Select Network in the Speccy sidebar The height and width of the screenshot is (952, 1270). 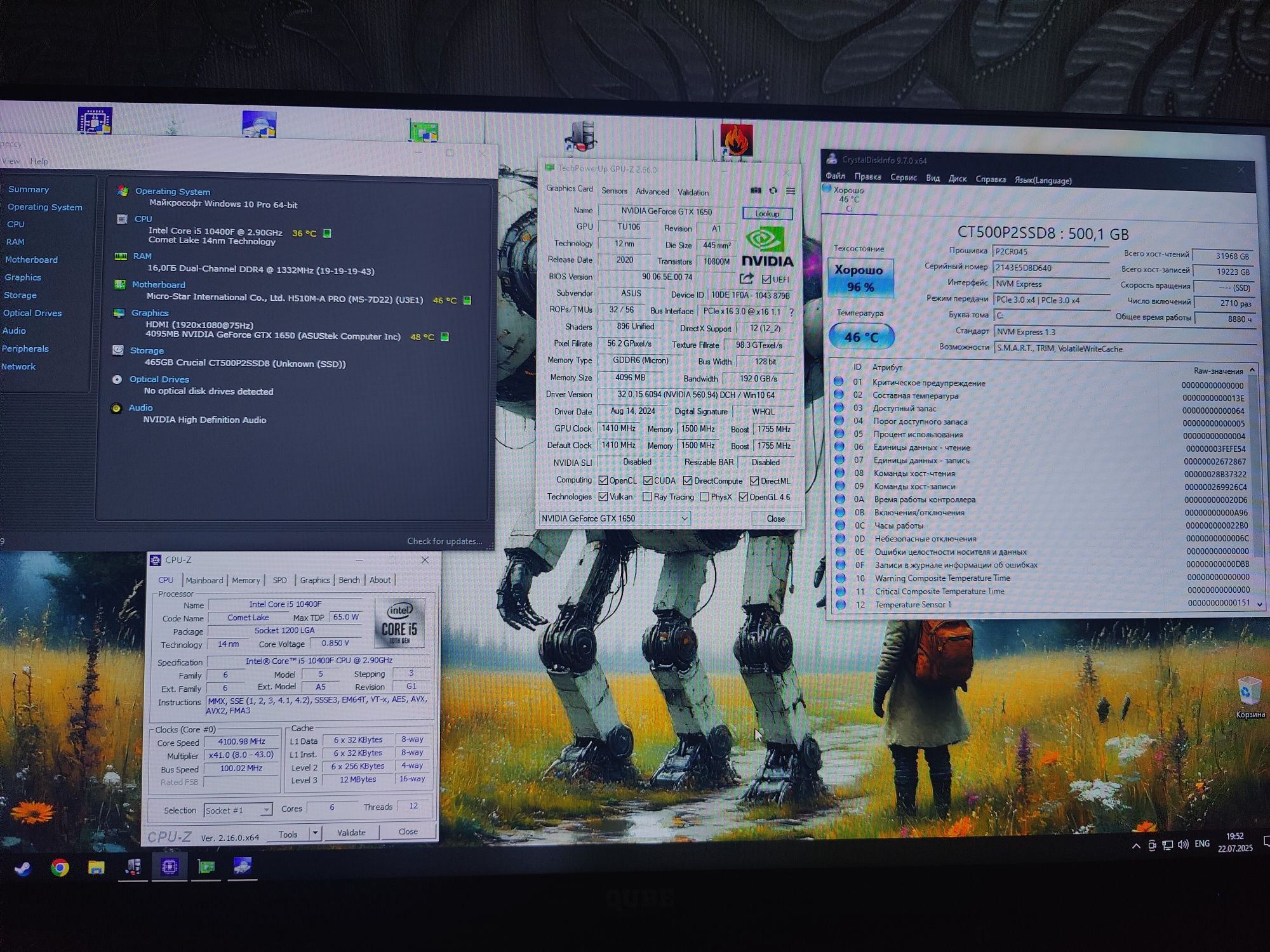pos(18,366)
